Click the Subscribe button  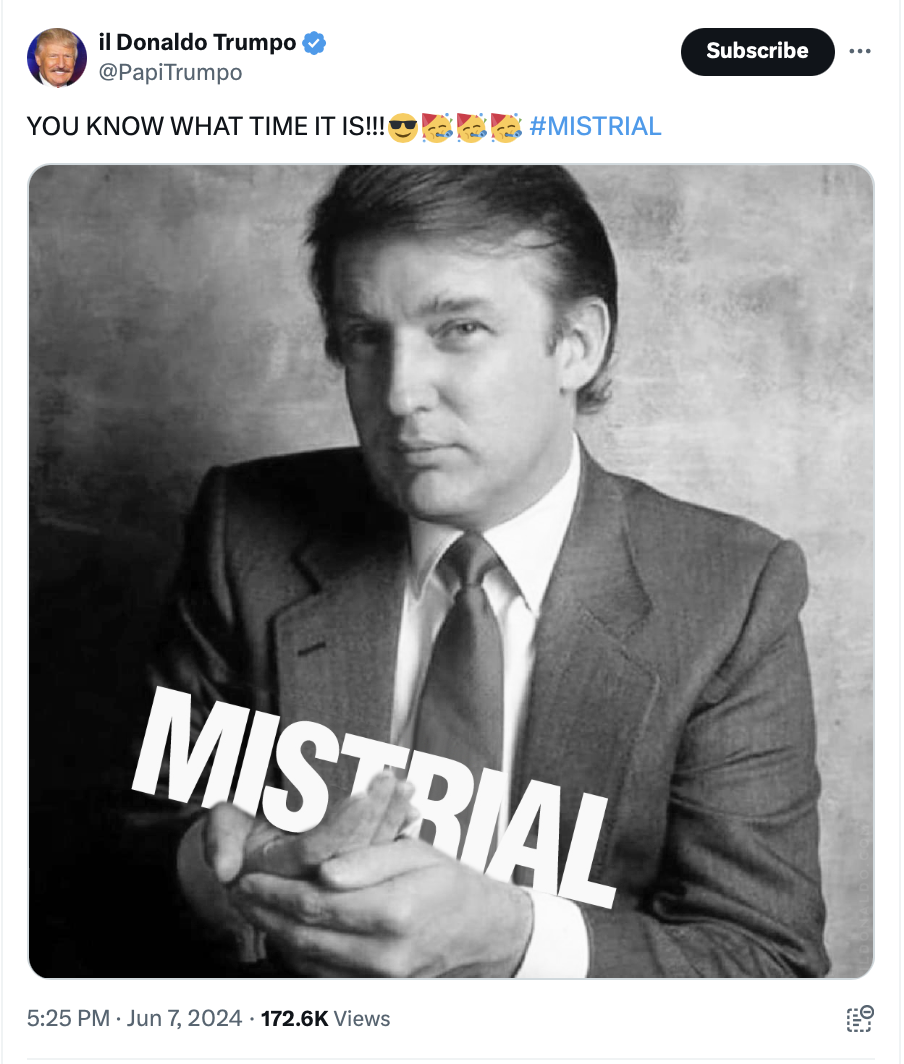(x=757, y=51)
